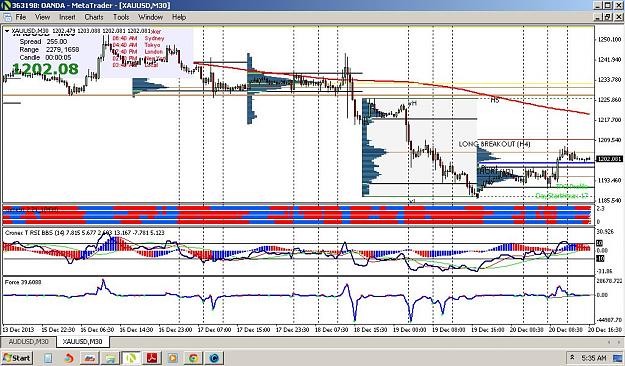
Task: Click the Sydney session clock label
Action: click(x=154, y=38)
